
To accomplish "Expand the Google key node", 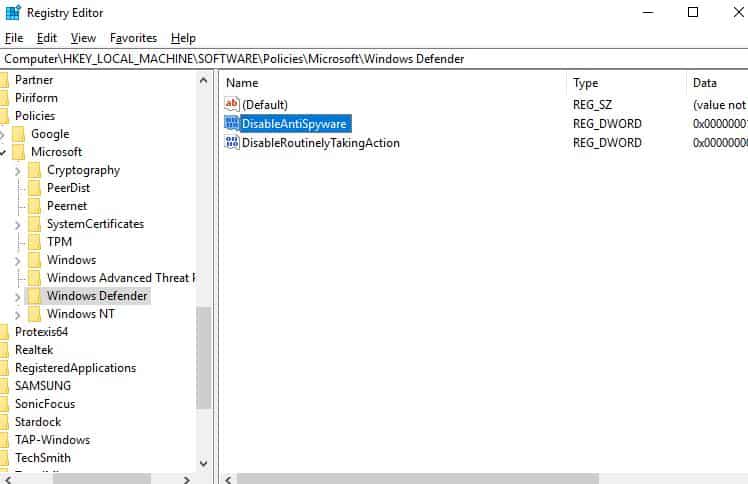I will 3,134.
